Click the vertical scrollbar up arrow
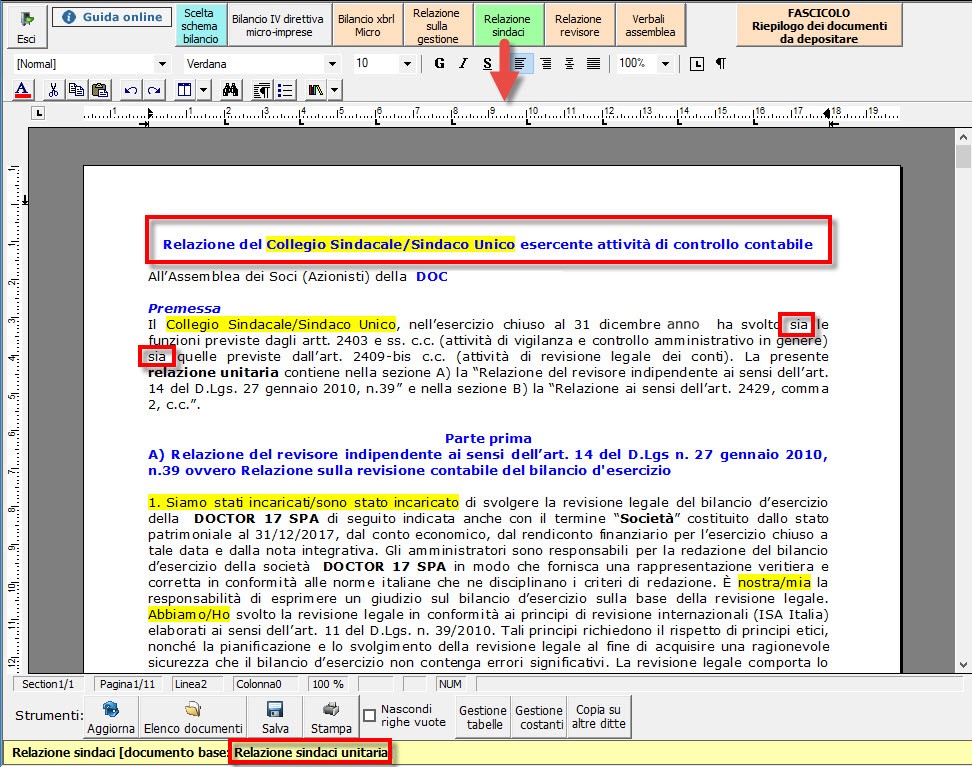 click(x=963, y=137)
